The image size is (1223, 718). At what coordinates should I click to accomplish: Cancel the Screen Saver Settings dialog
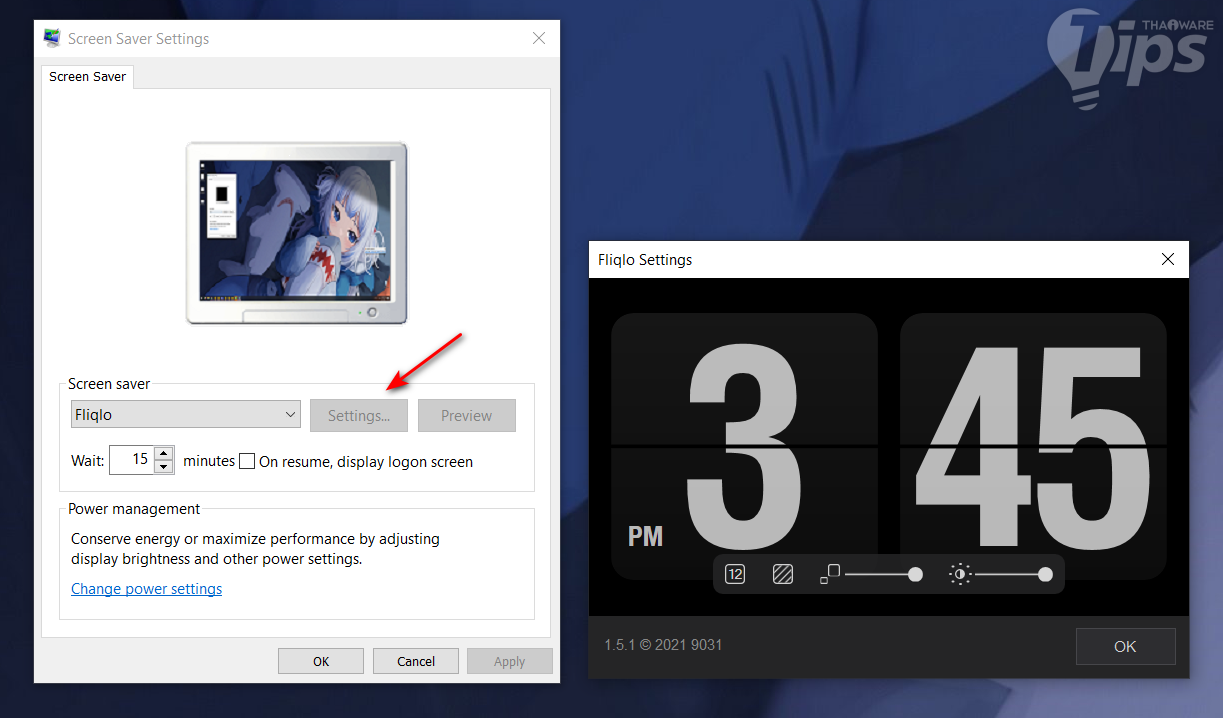coord(416,661)
